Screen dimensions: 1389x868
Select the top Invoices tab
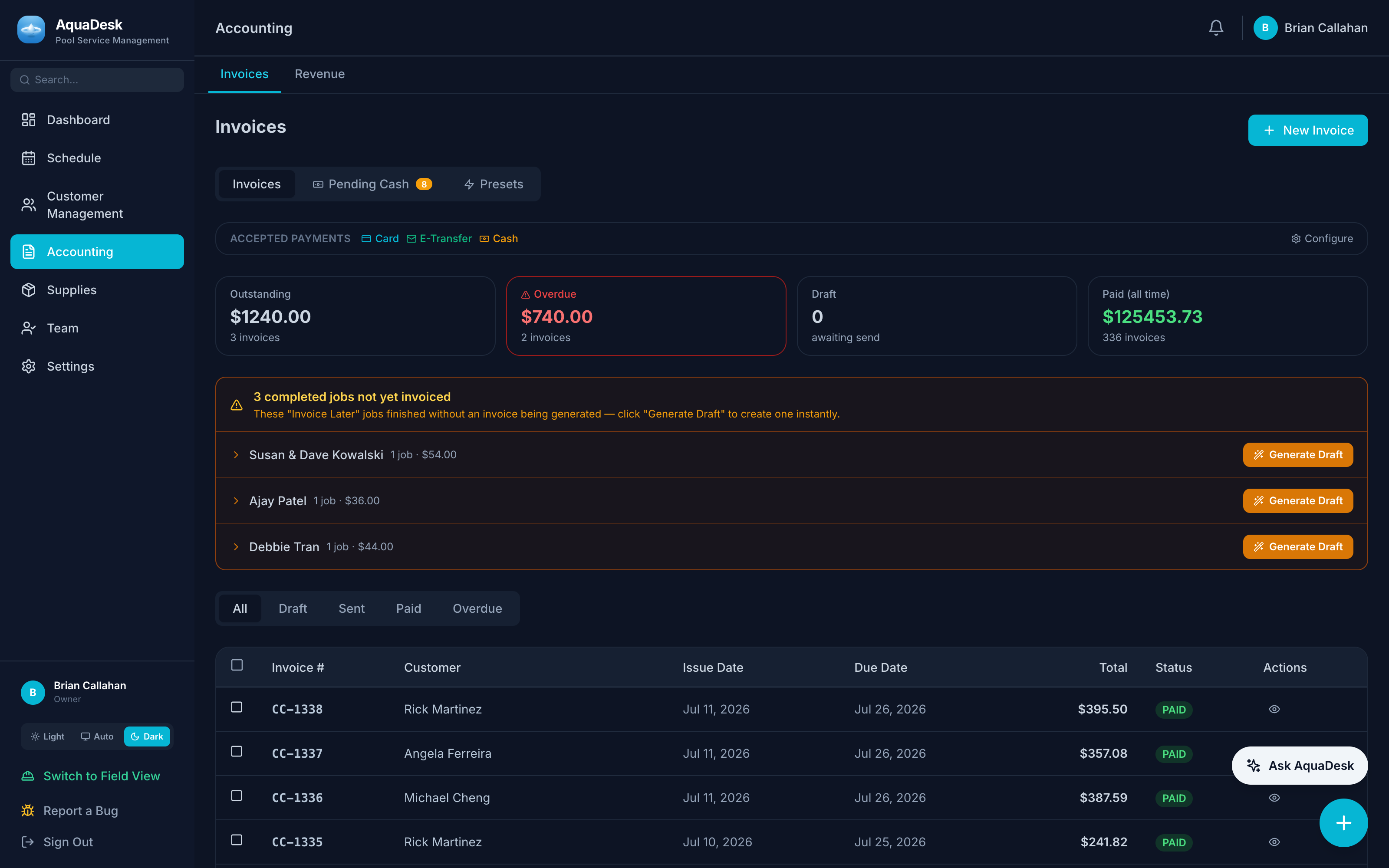pyautogui.click(x=244, y=74)
